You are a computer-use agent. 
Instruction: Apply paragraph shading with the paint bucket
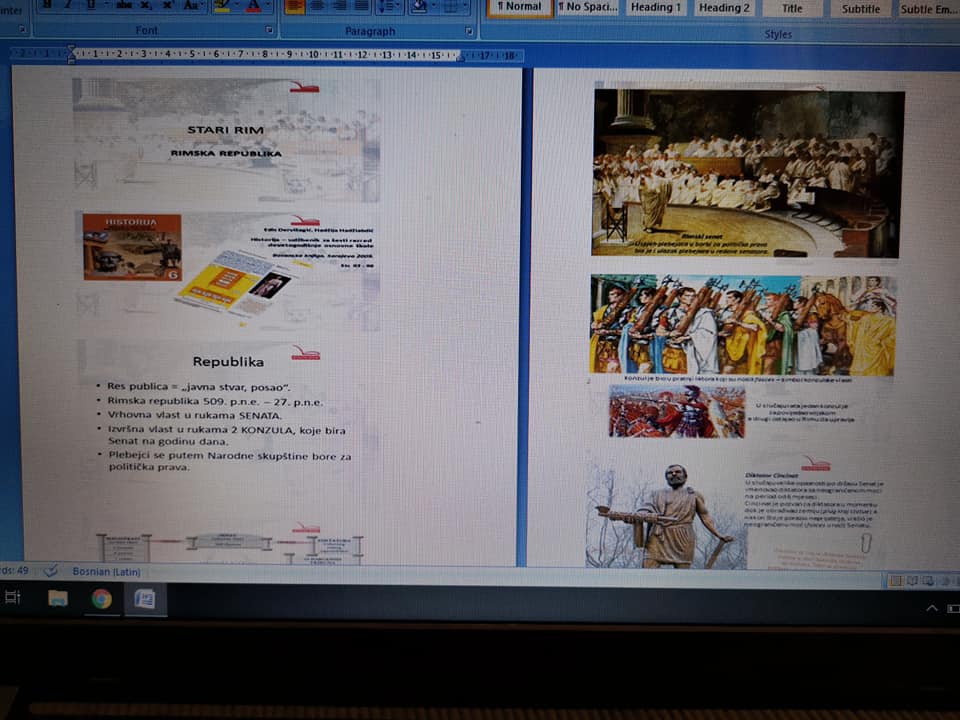tap(419, 6)
